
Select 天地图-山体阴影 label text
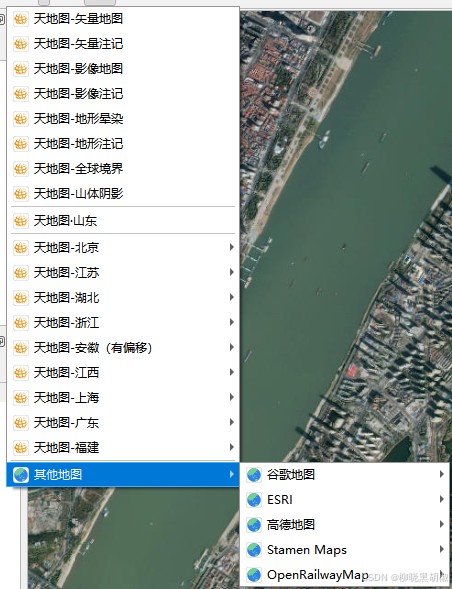point(78,194)
